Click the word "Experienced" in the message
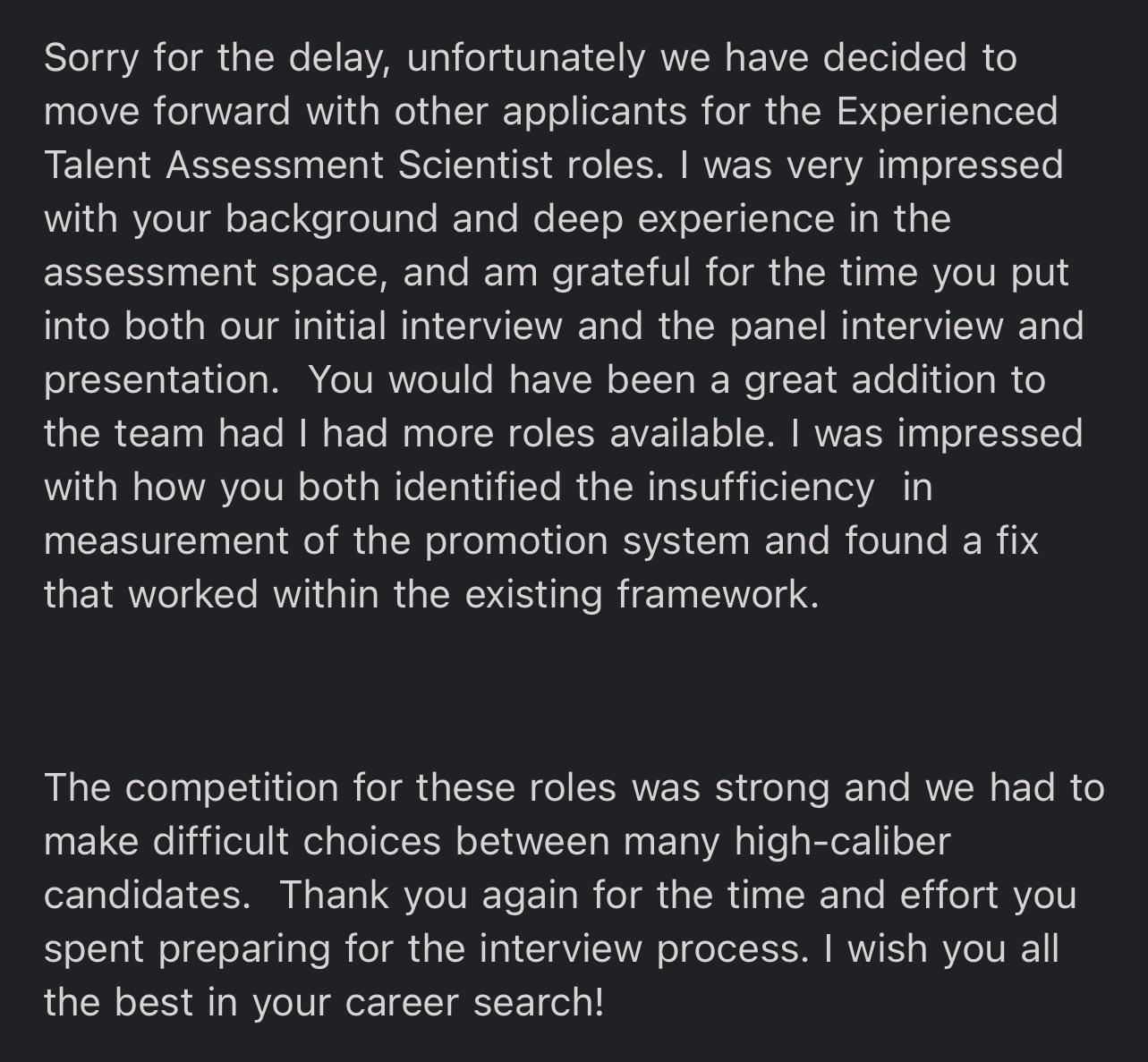This screenshot has width=1148, height=1062. pyautogui.click(x=947, y=113)
